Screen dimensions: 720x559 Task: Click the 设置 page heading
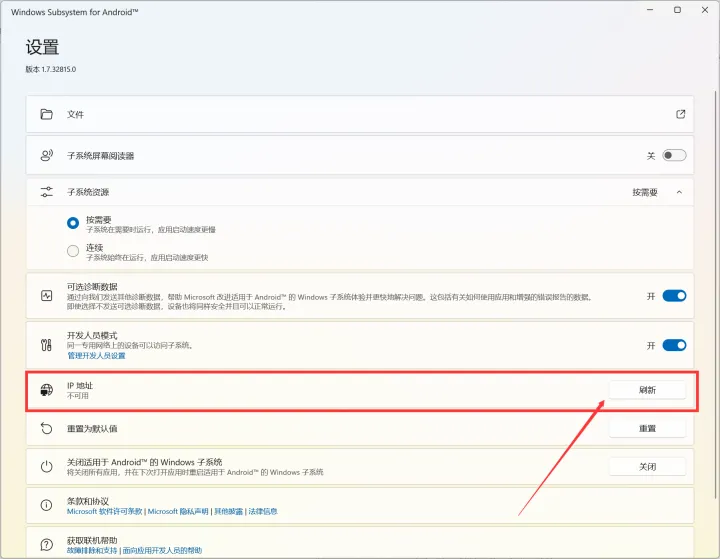click(x=42, y=47)
